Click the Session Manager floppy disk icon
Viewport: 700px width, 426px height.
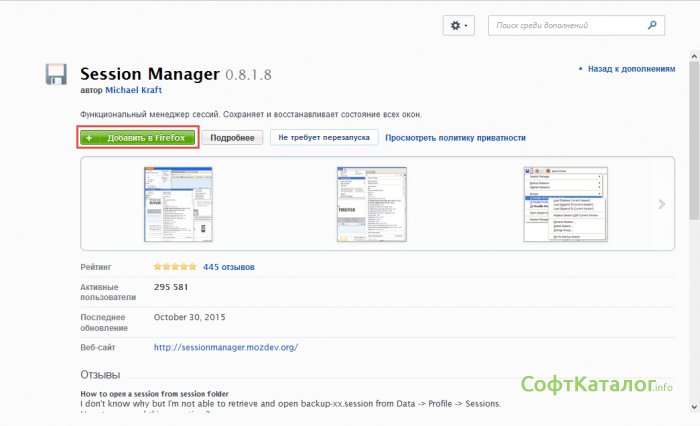click(56, 76)
